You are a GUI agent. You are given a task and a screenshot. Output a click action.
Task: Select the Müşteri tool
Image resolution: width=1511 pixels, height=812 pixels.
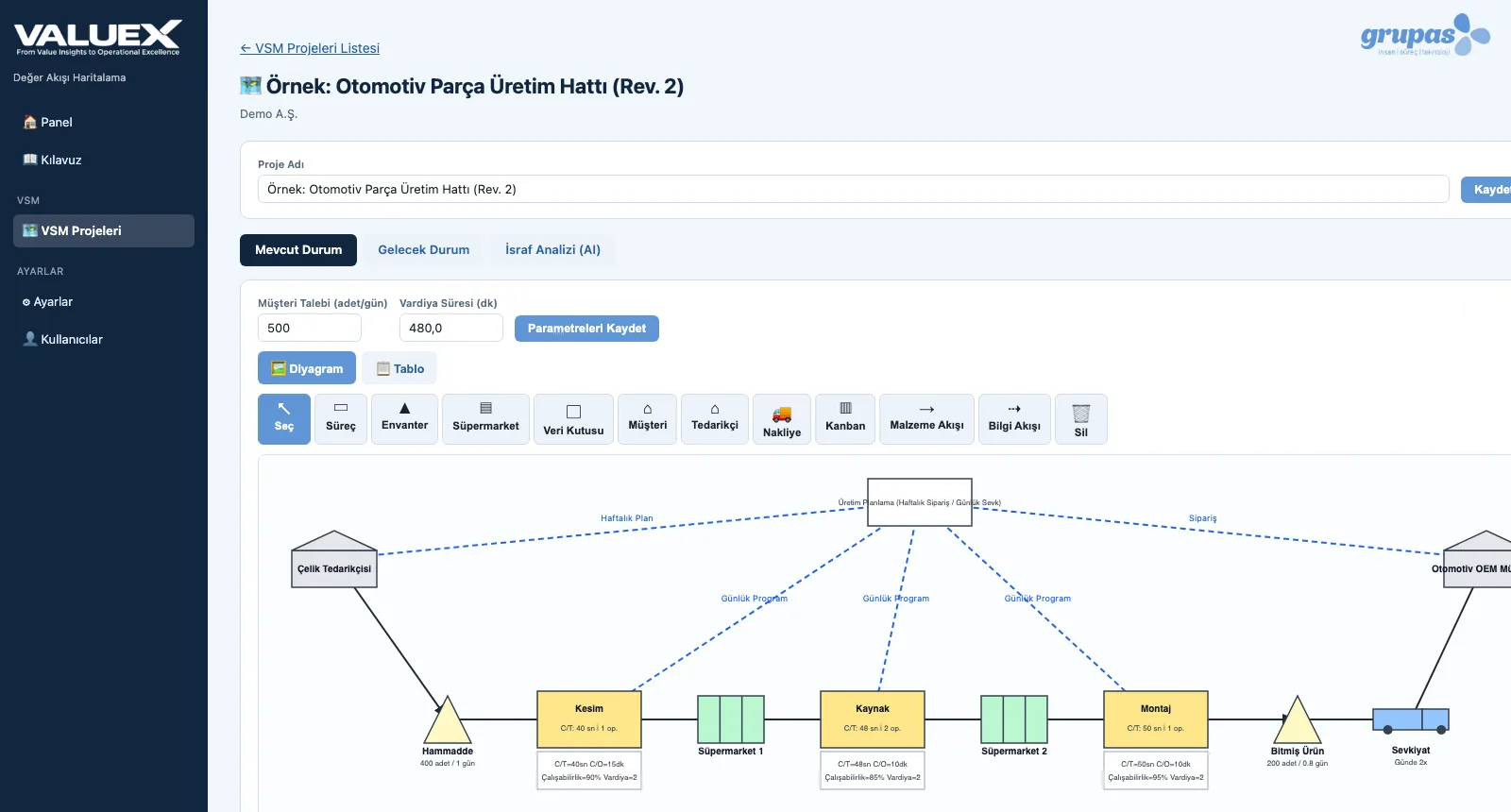click(648, 419)
